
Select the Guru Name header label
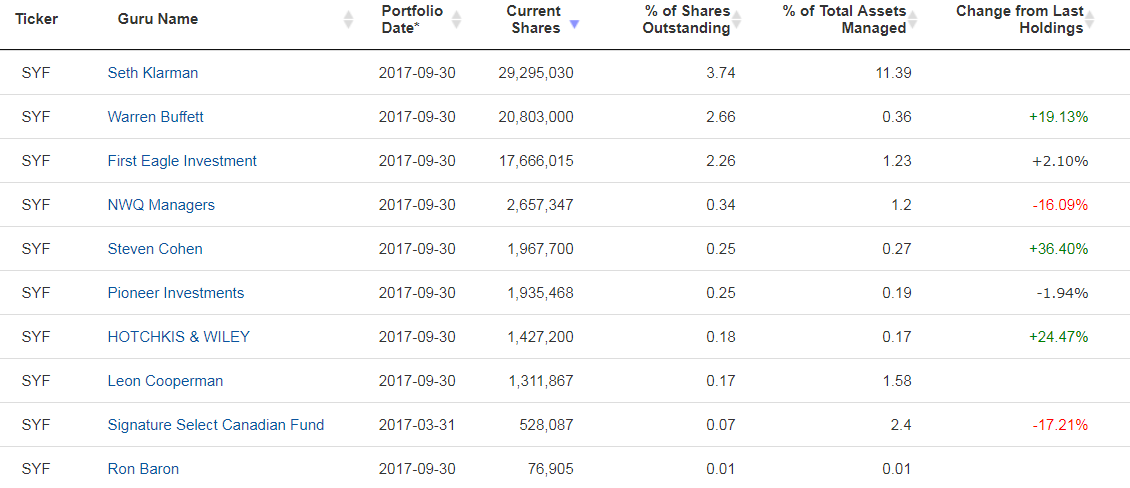pos(158,19)
